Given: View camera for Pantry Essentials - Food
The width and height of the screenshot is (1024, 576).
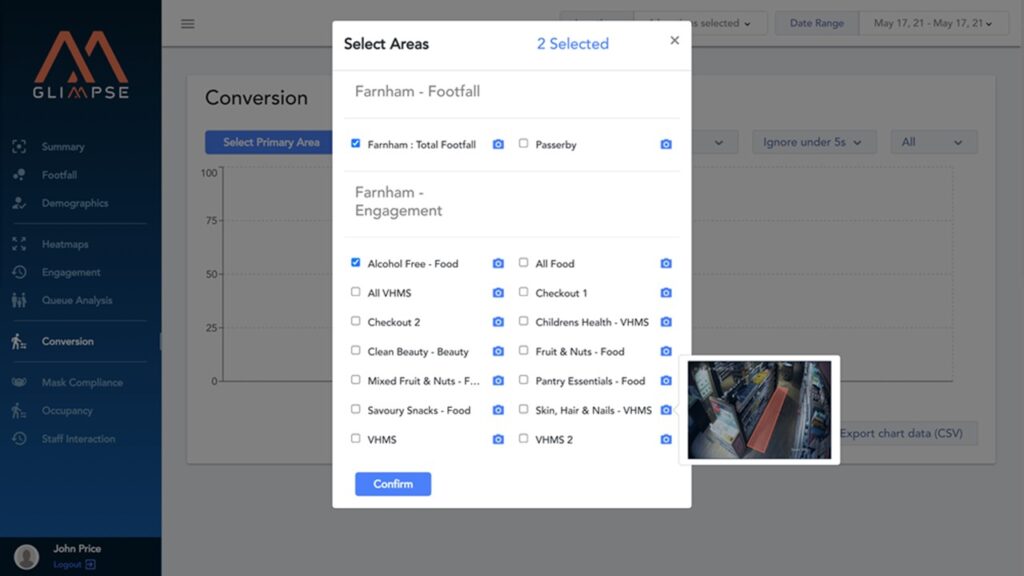Looking at the screenshot, I should pyautogui.click(x=666, y=381).
